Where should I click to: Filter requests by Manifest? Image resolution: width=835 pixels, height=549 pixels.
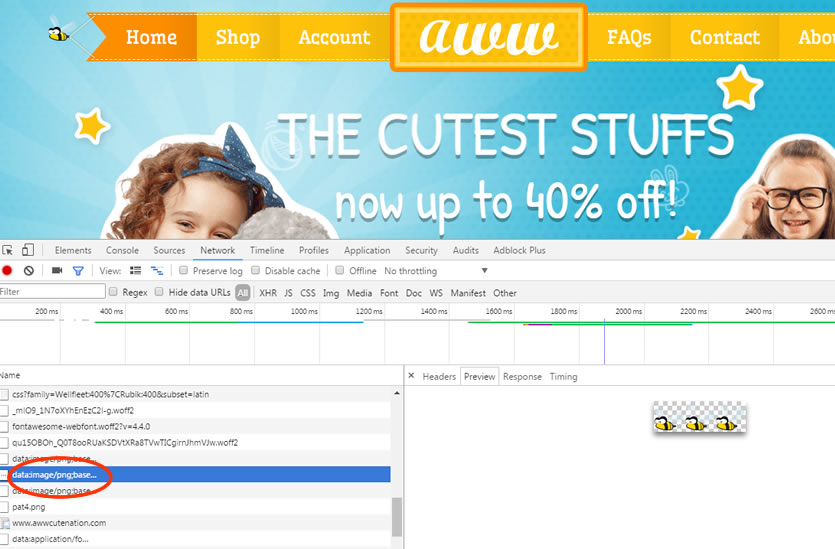coord(468,293)
